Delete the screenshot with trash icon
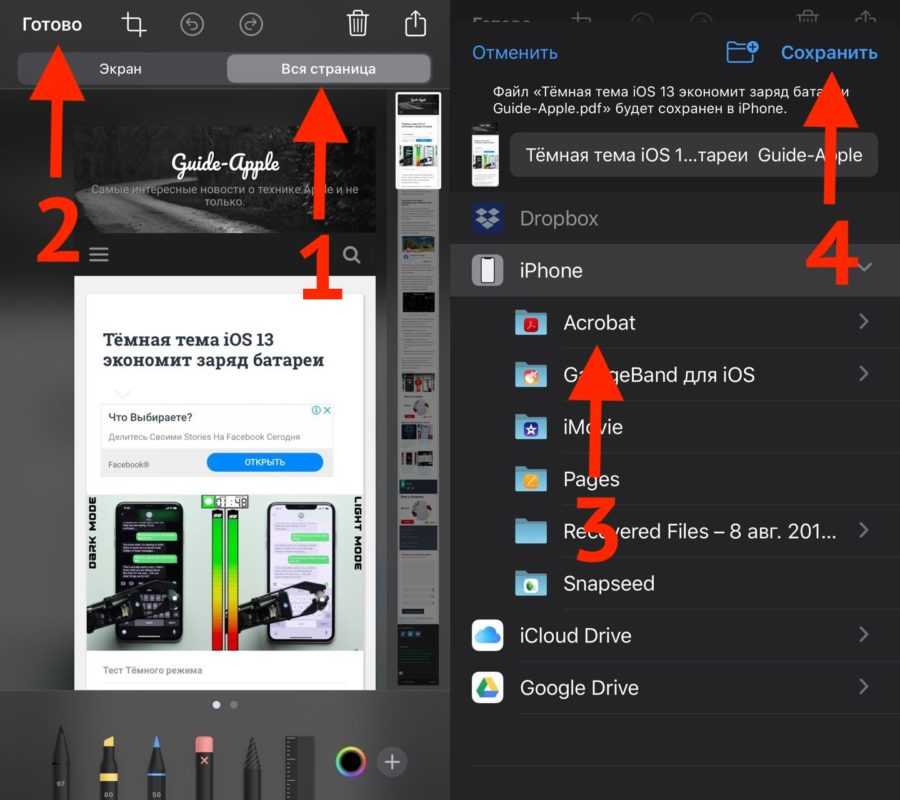This screenshot has width=900, height=800. (x=357, y=24)
